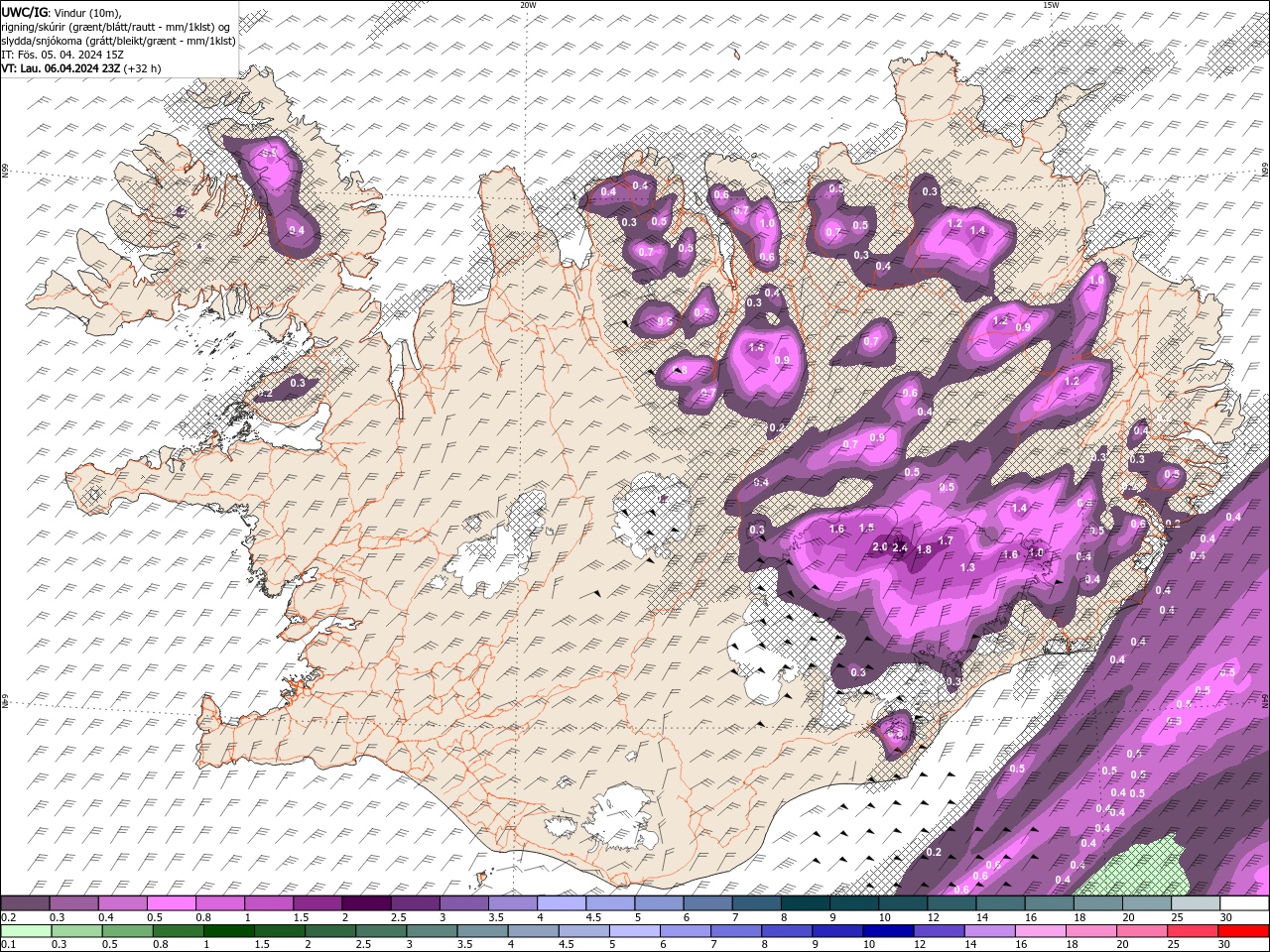
Task: Click the darkest green 1 swatch in lower legend
Action: pos(229,931)
